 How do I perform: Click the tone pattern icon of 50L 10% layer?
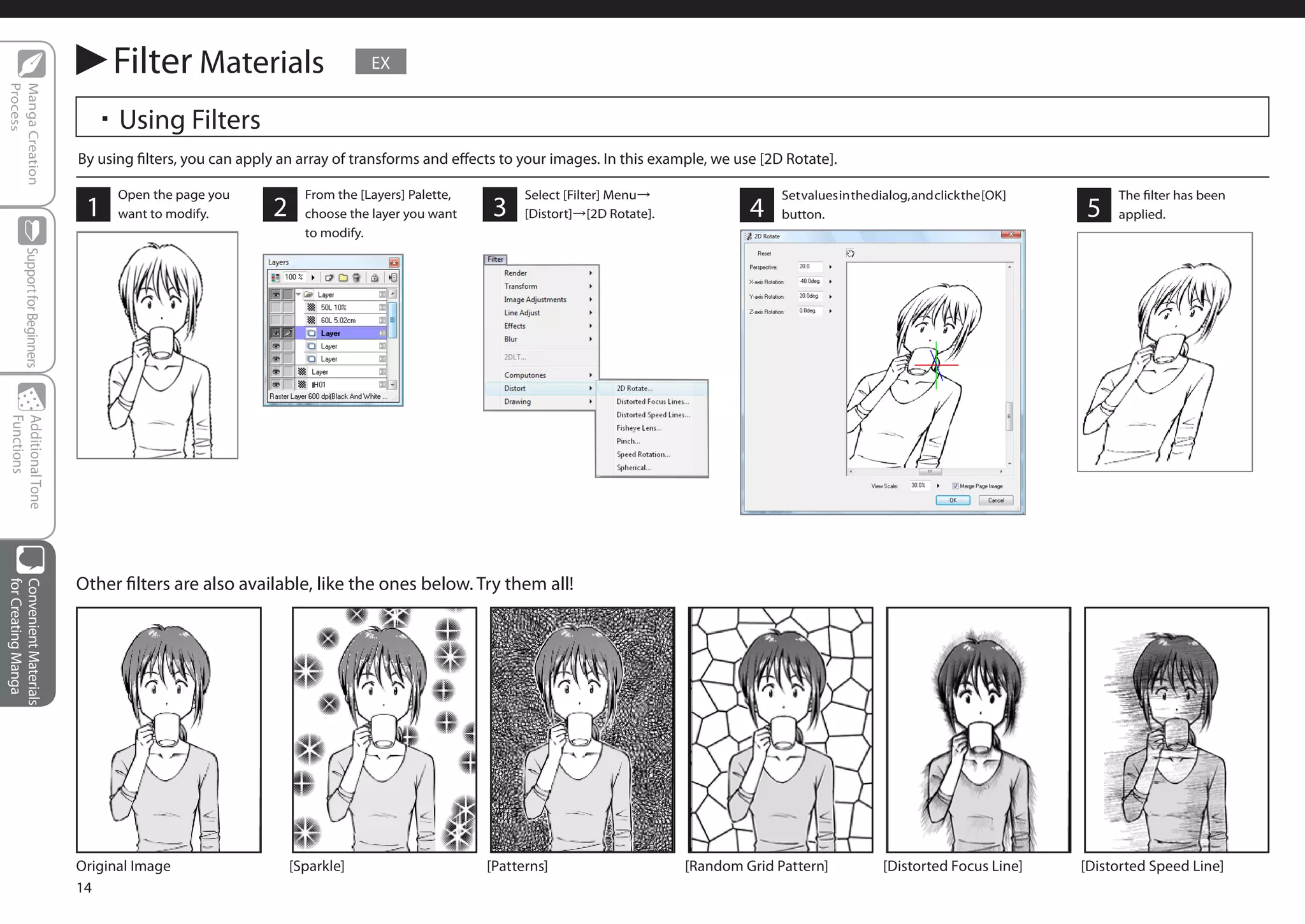311,307
